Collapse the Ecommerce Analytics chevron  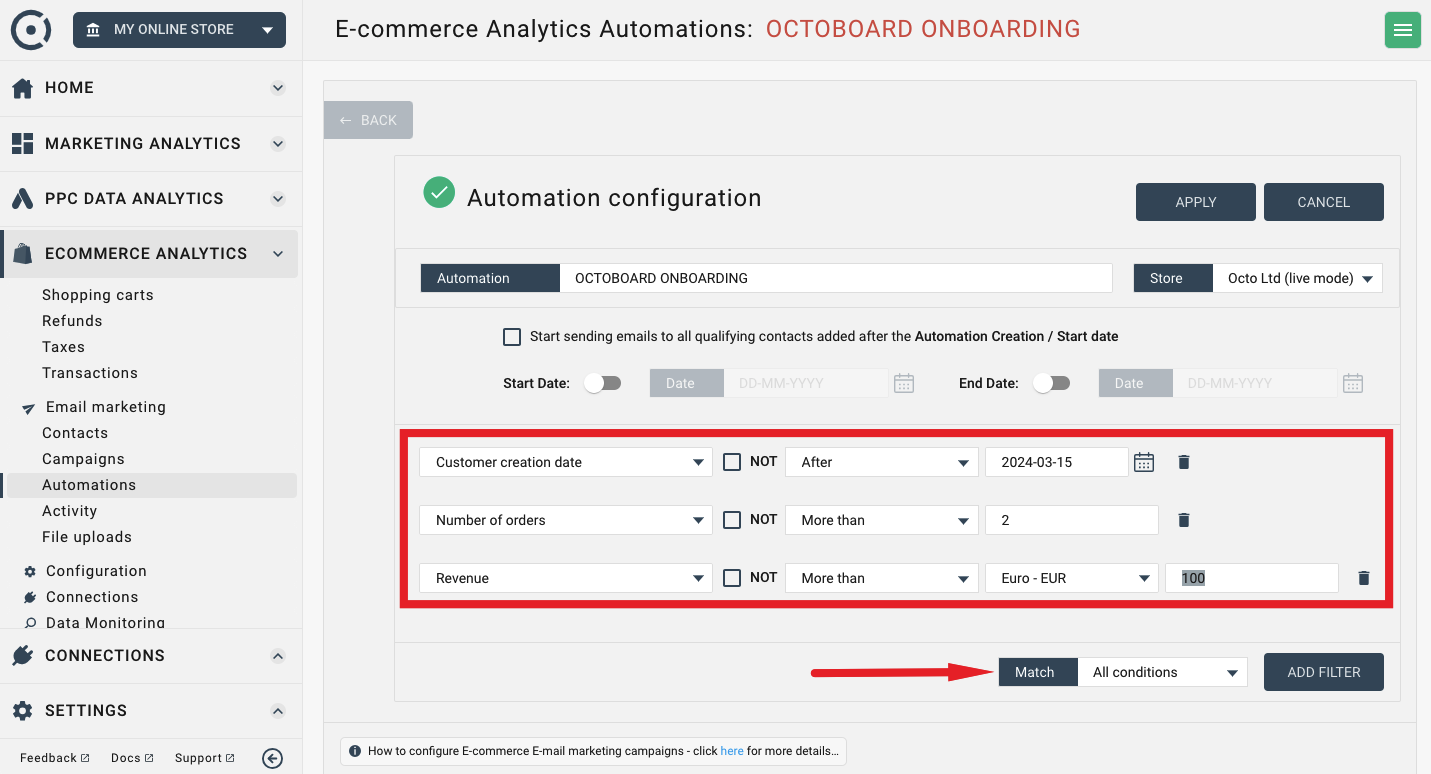278,254
